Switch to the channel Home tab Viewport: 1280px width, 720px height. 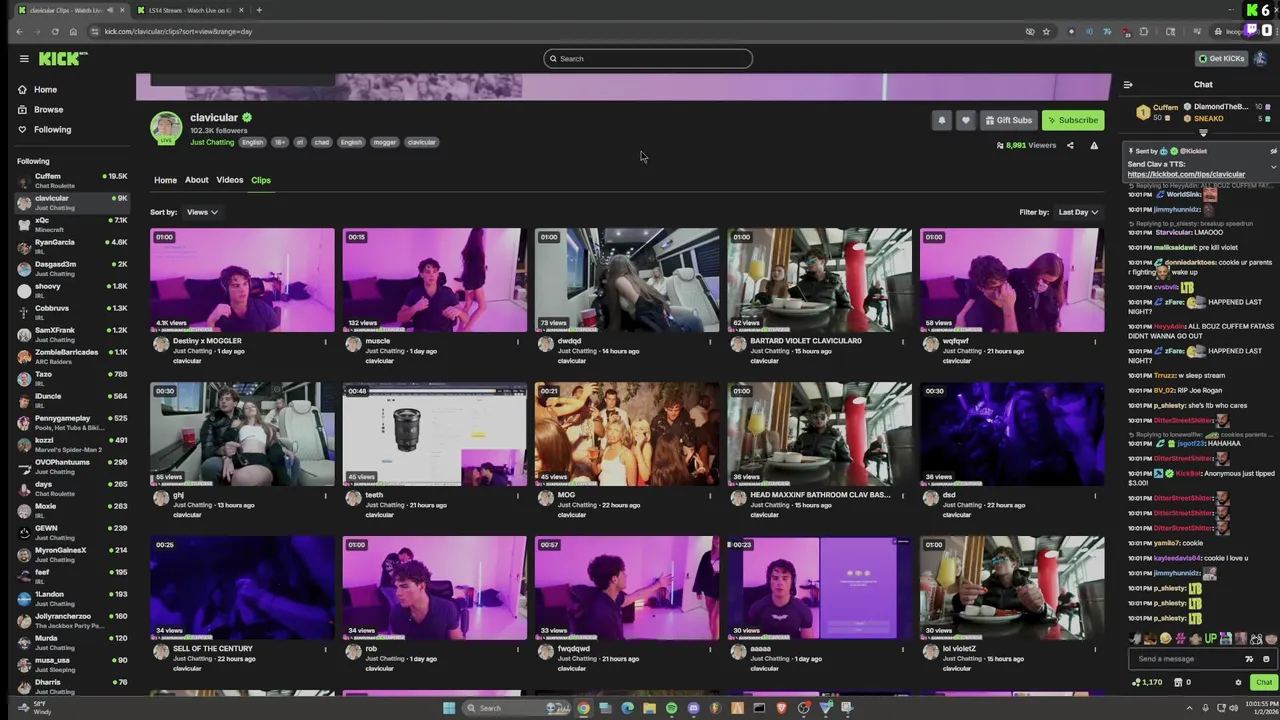click(x=165, y=180)
